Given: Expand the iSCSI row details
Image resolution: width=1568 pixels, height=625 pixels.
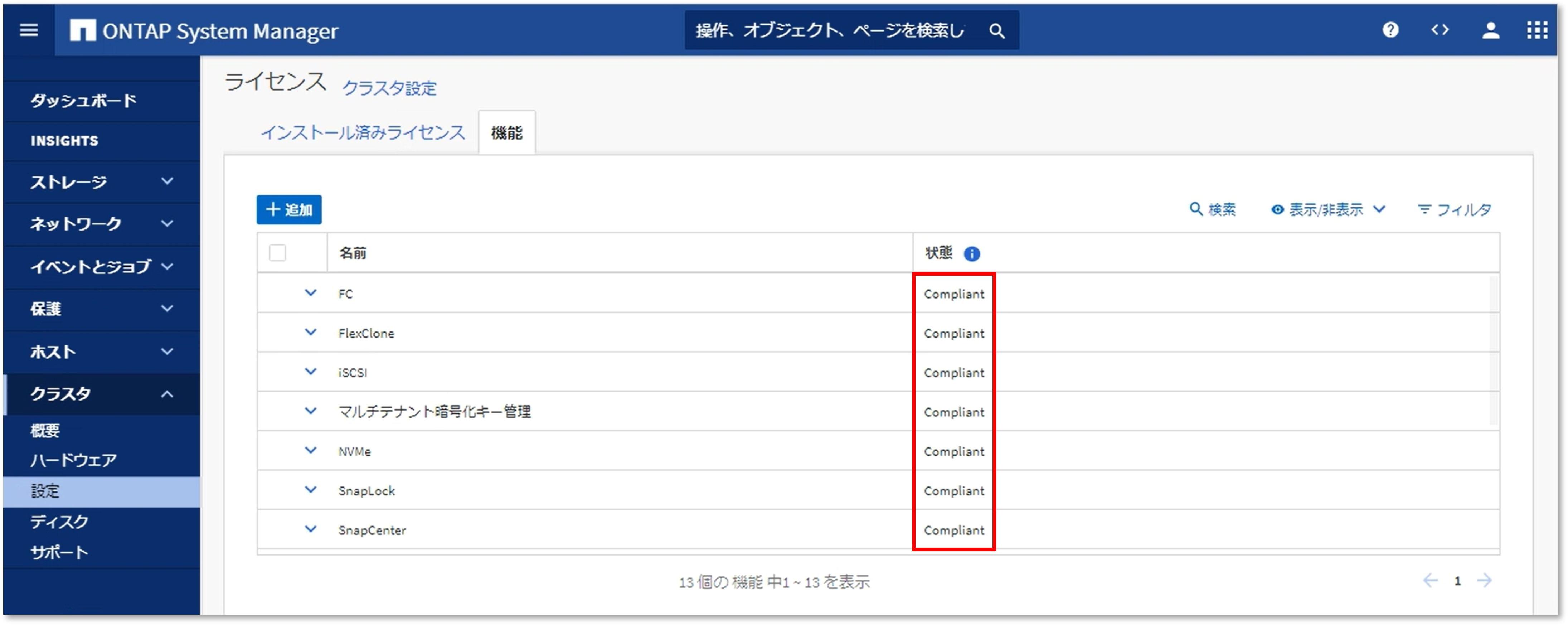Looking at the screenshot, I should click(310, 372).
